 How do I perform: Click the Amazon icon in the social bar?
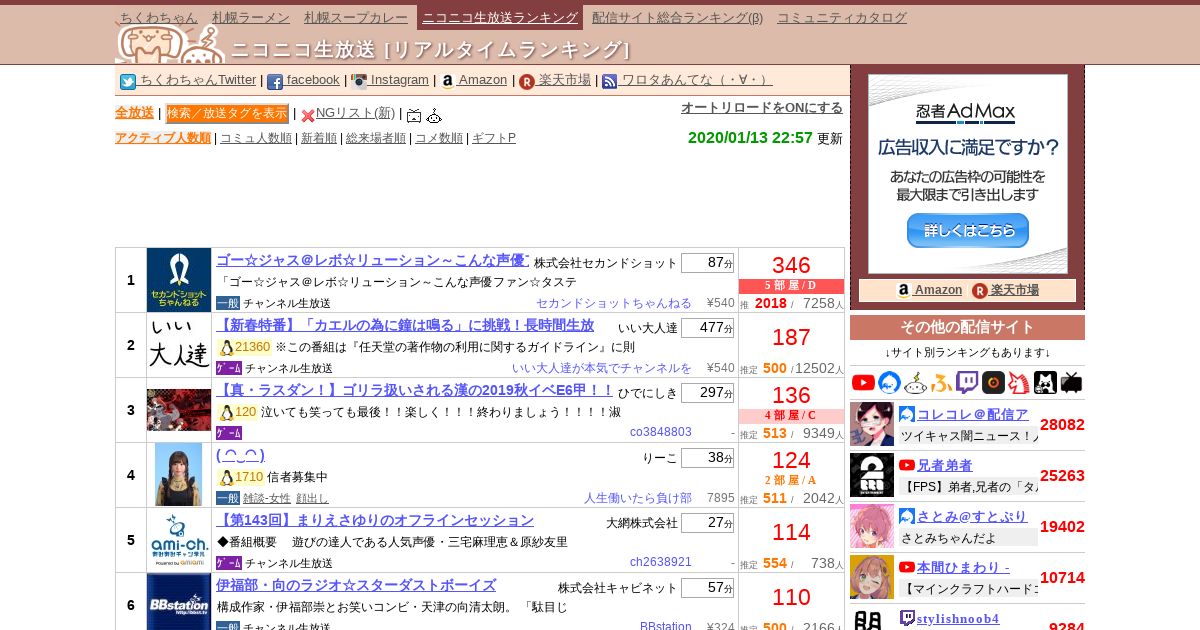447,82
